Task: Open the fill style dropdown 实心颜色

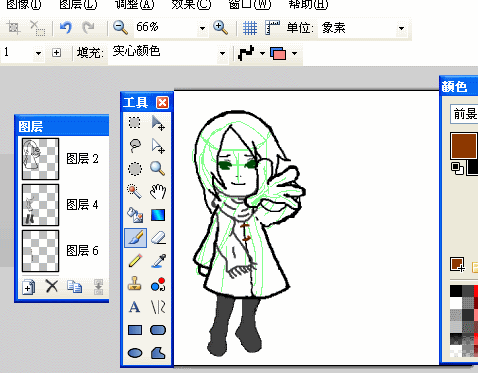Action: coord(222,53)
